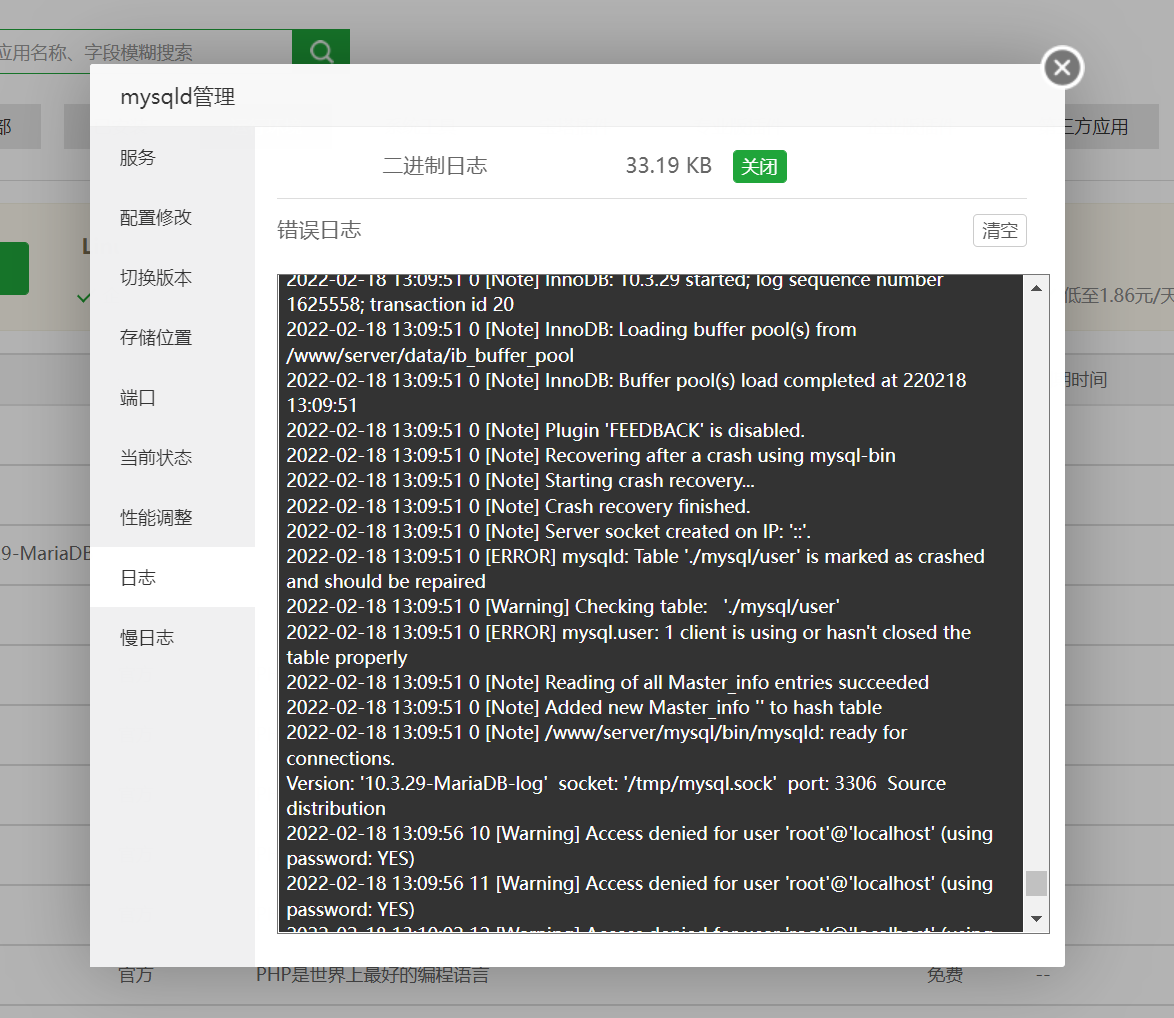Click the 'Checking table: ./mysql/user' warning line
Viewport: 1174px width, 1018px height.
coord(563,606)
